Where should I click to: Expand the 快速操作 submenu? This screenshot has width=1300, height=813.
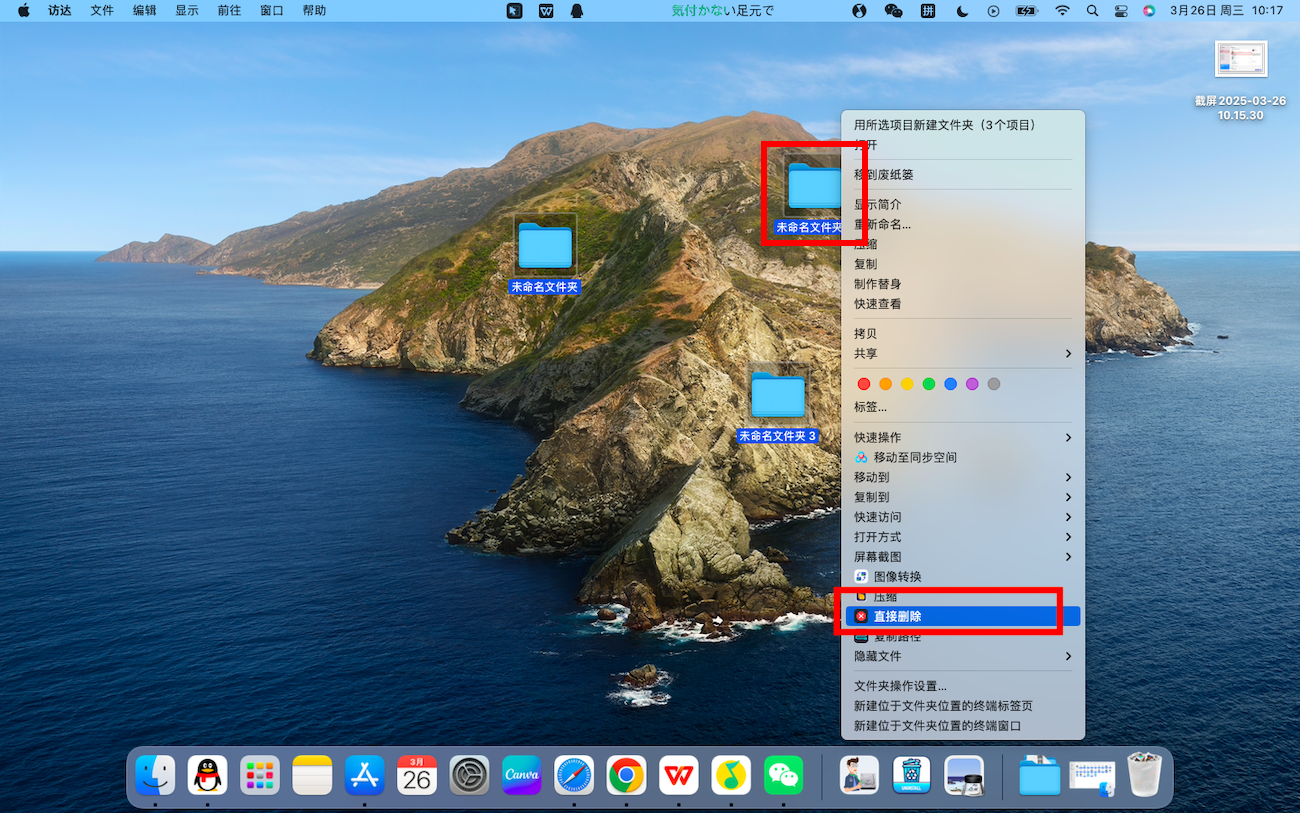pyautogui.click(x=963, y=438)
